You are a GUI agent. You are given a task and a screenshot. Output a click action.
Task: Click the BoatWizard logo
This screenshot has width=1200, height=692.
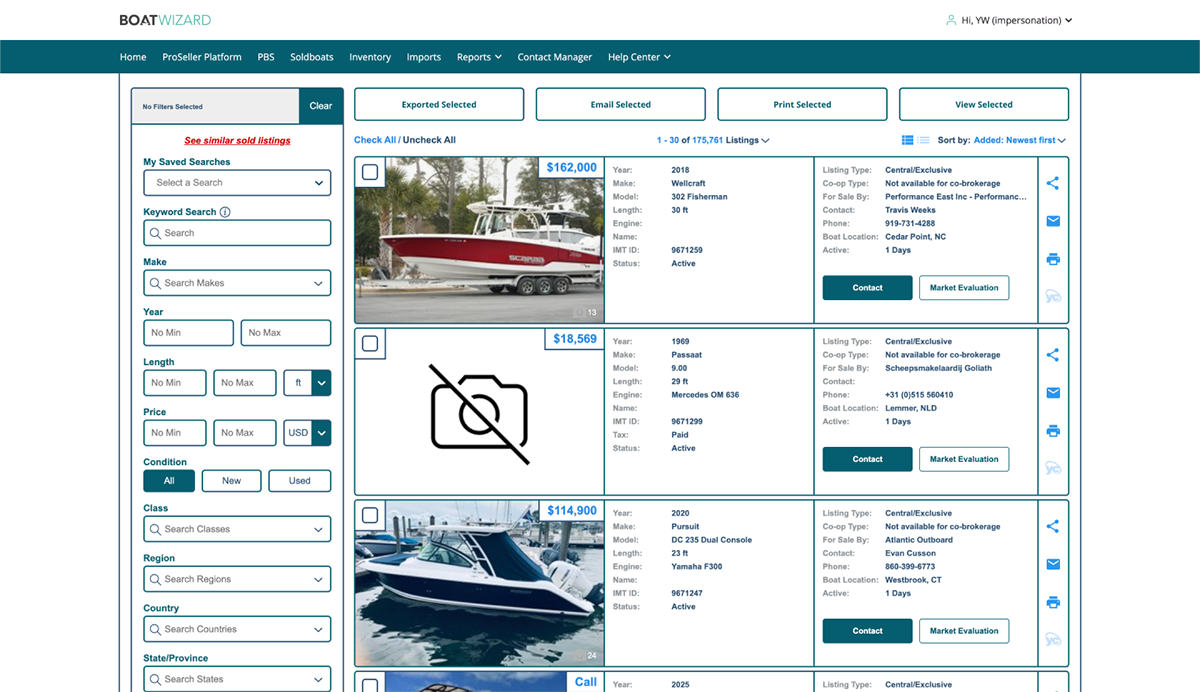(x=165, y=20)
